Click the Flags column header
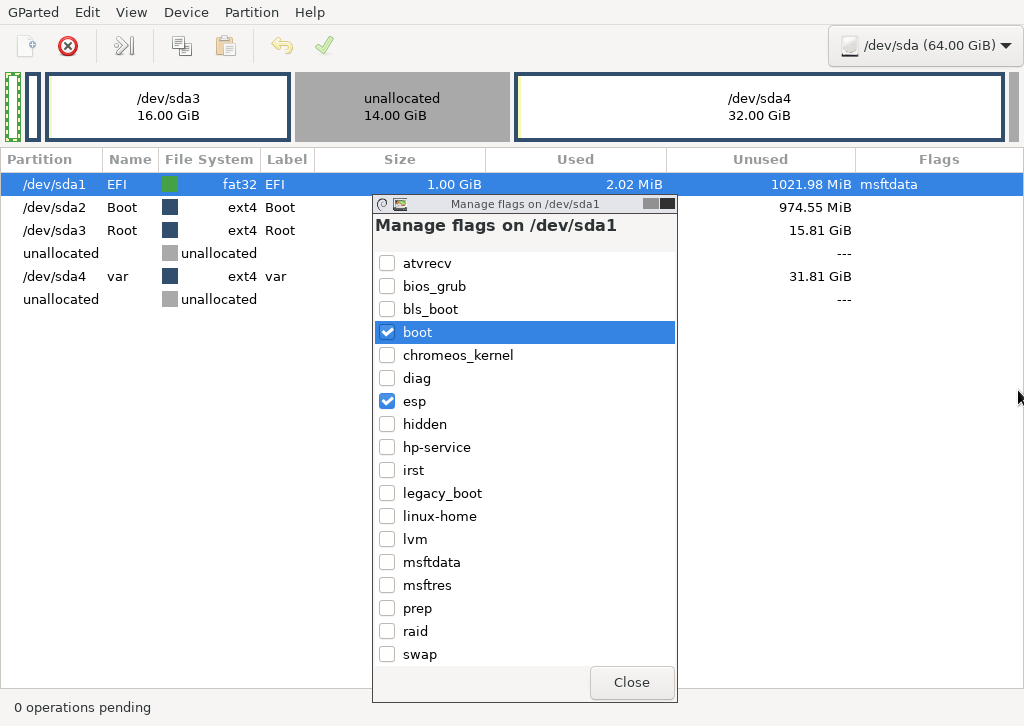This screenshot has width=1024, height=726. click(x=939, y=159)
